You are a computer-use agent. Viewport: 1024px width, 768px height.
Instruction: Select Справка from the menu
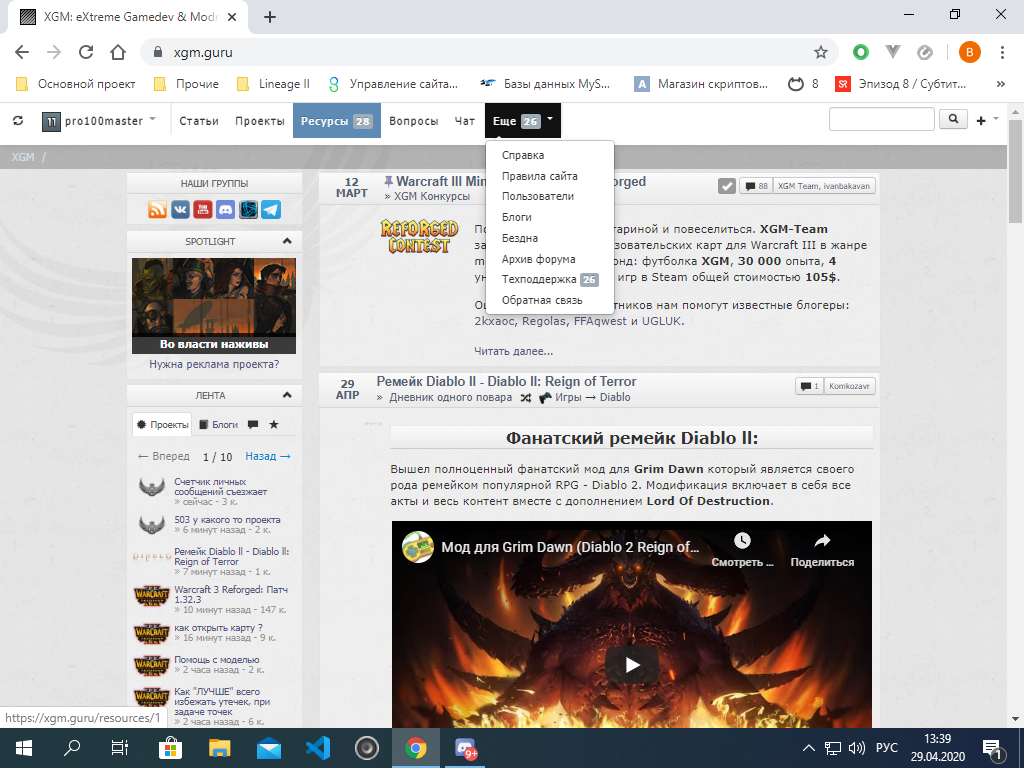coord(523,155)
